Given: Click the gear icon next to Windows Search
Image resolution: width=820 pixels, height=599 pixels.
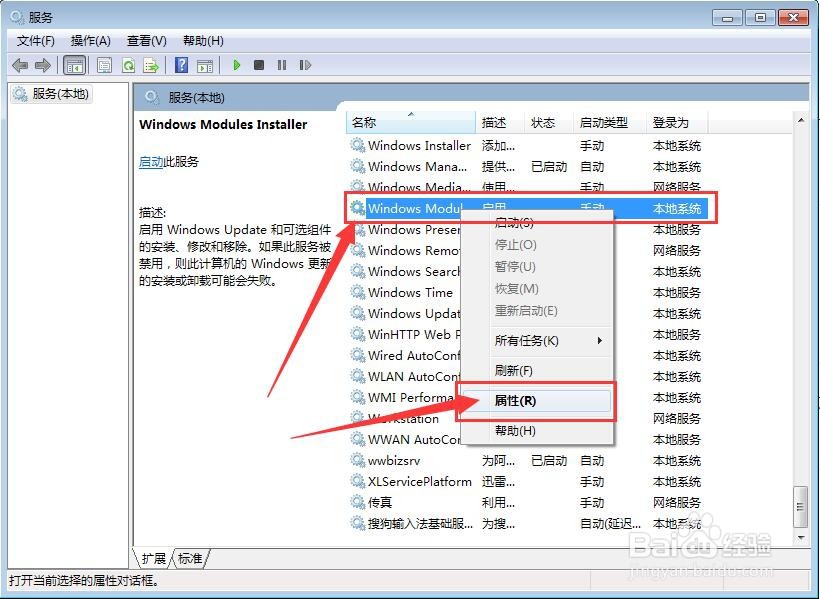Looking at the screenshot, I should tap(358, 271).
